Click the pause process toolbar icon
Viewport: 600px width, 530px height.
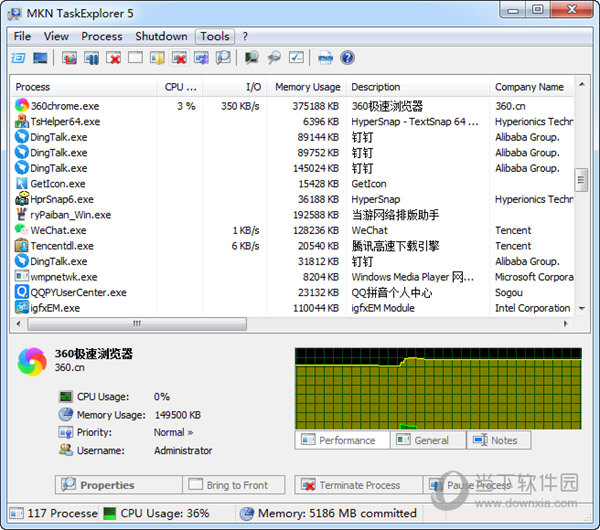pos(91,58)
